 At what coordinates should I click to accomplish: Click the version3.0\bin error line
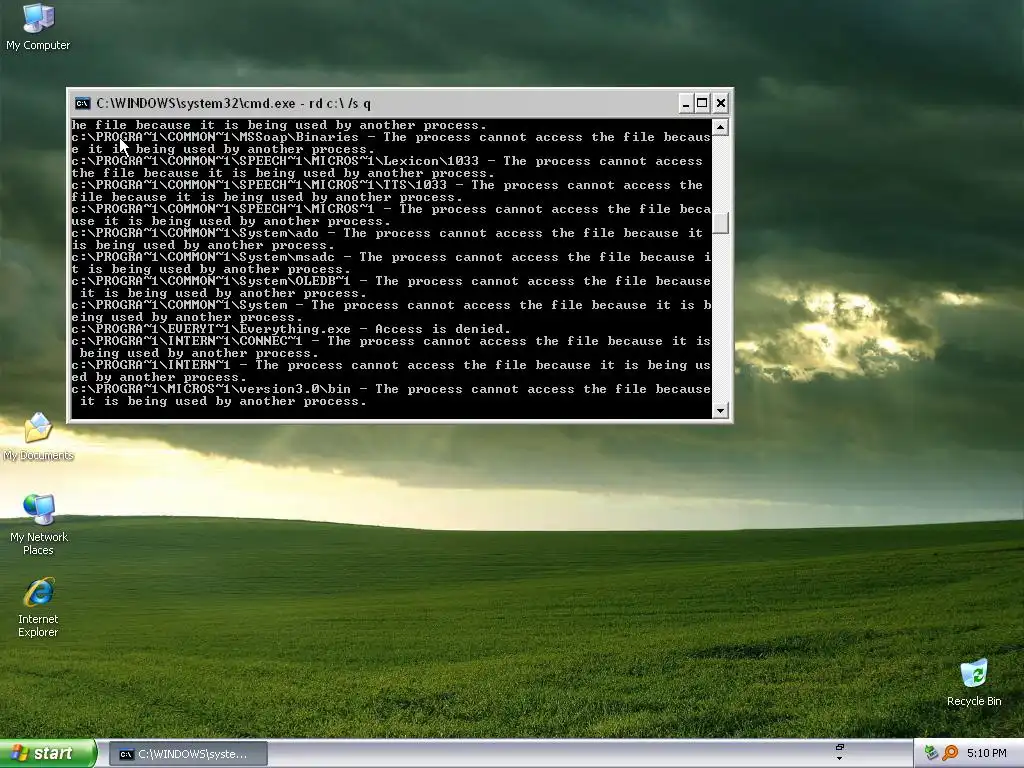click(x=391, y=395)
